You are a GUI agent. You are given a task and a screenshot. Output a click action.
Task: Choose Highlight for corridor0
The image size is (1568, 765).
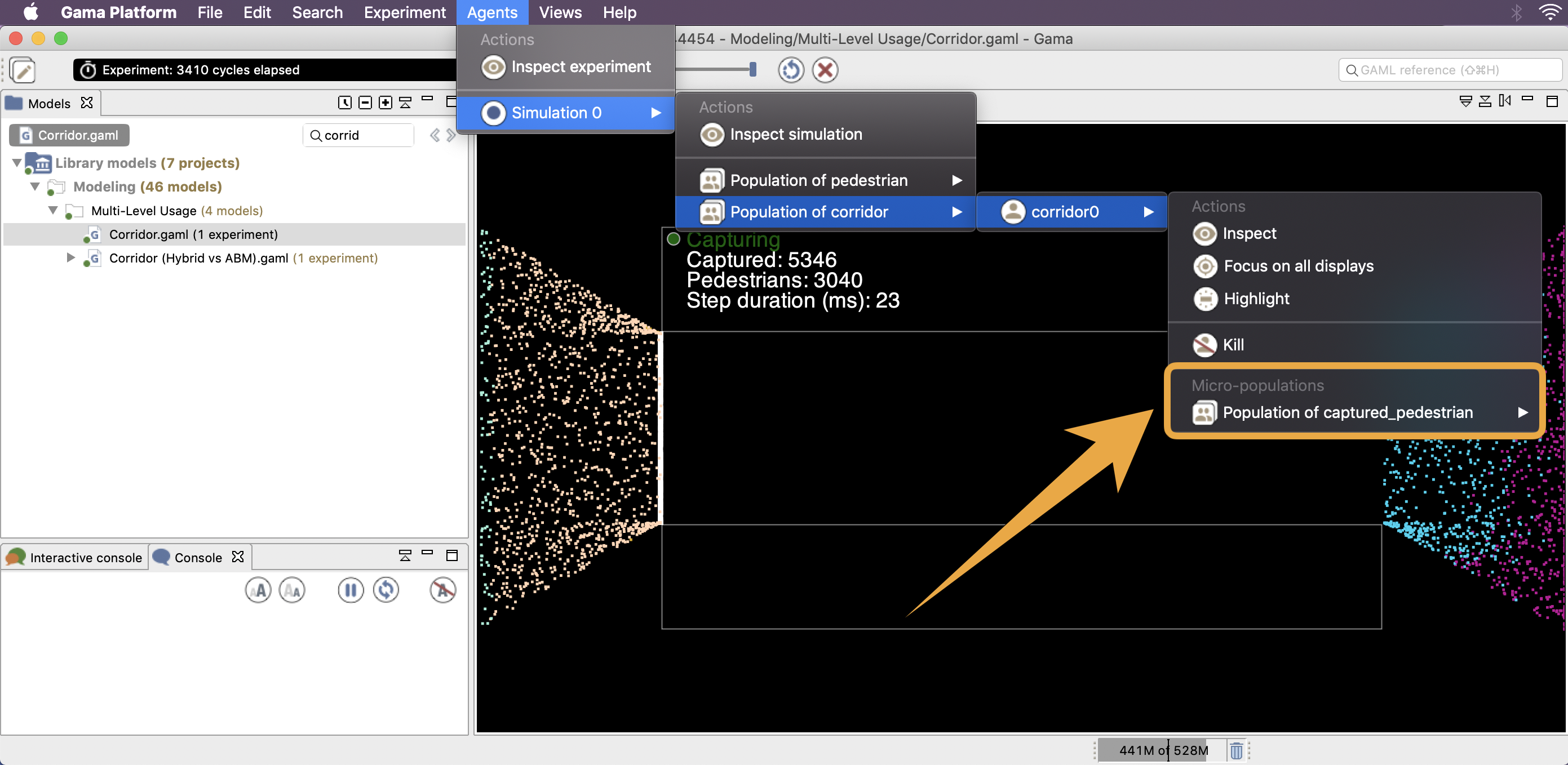click(1256, 298)
